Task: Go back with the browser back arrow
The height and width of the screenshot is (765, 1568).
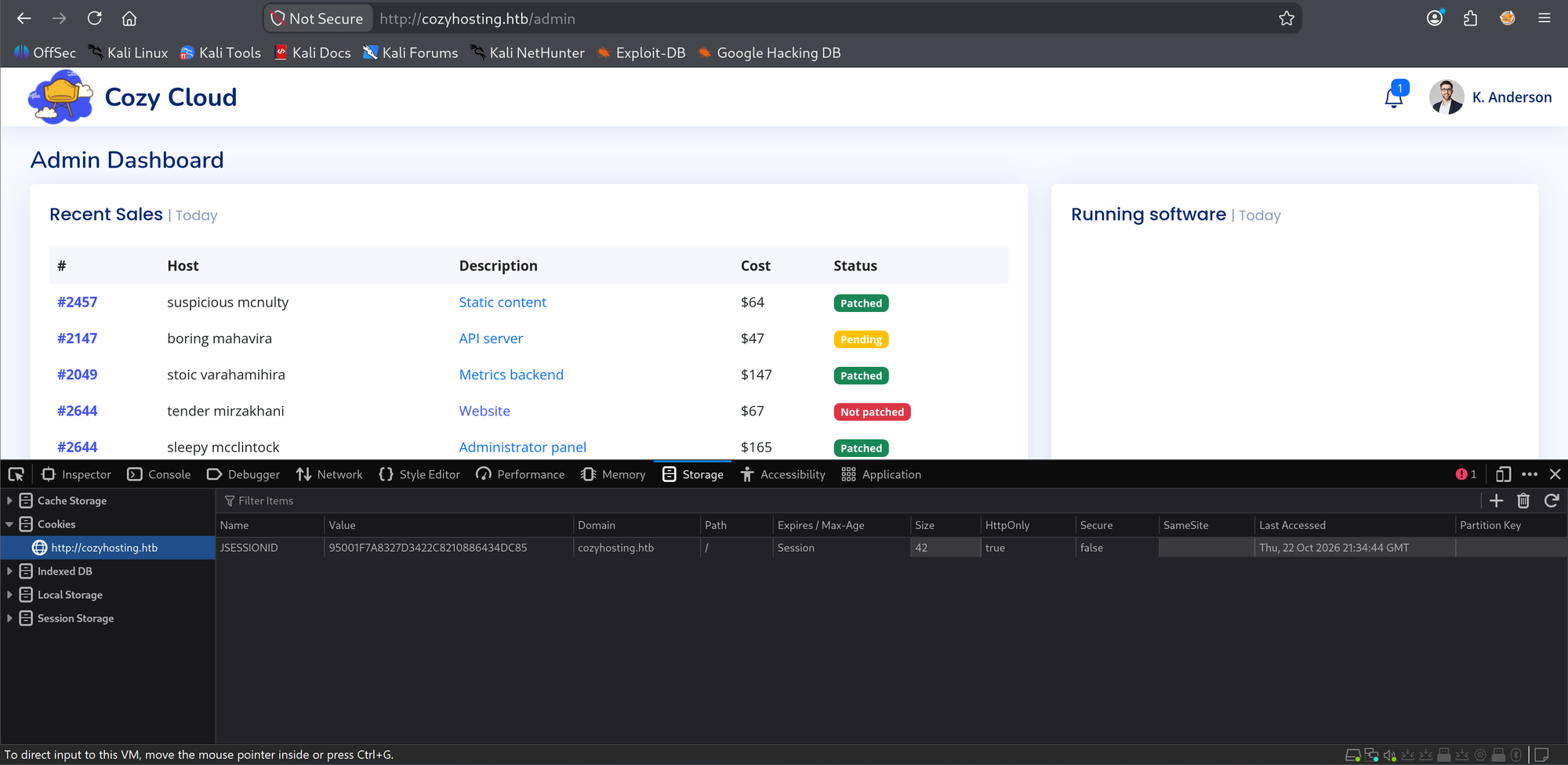Action: tap(24, 18)
